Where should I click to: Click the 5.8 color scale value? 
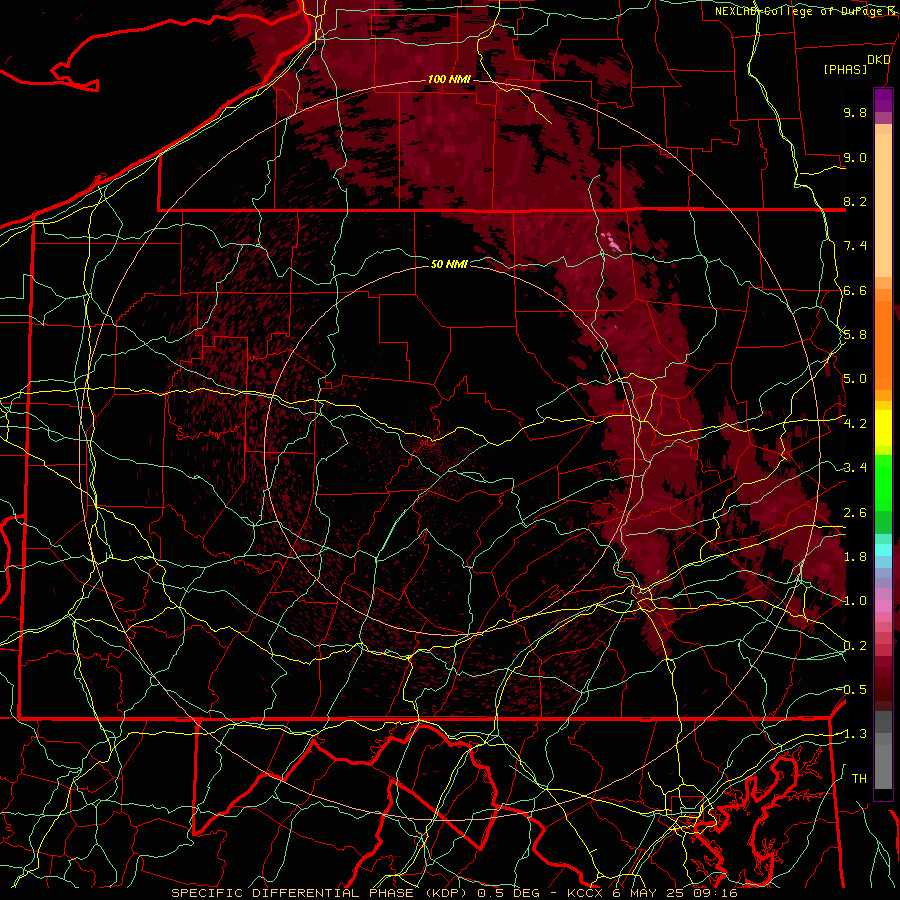point(855,335)
